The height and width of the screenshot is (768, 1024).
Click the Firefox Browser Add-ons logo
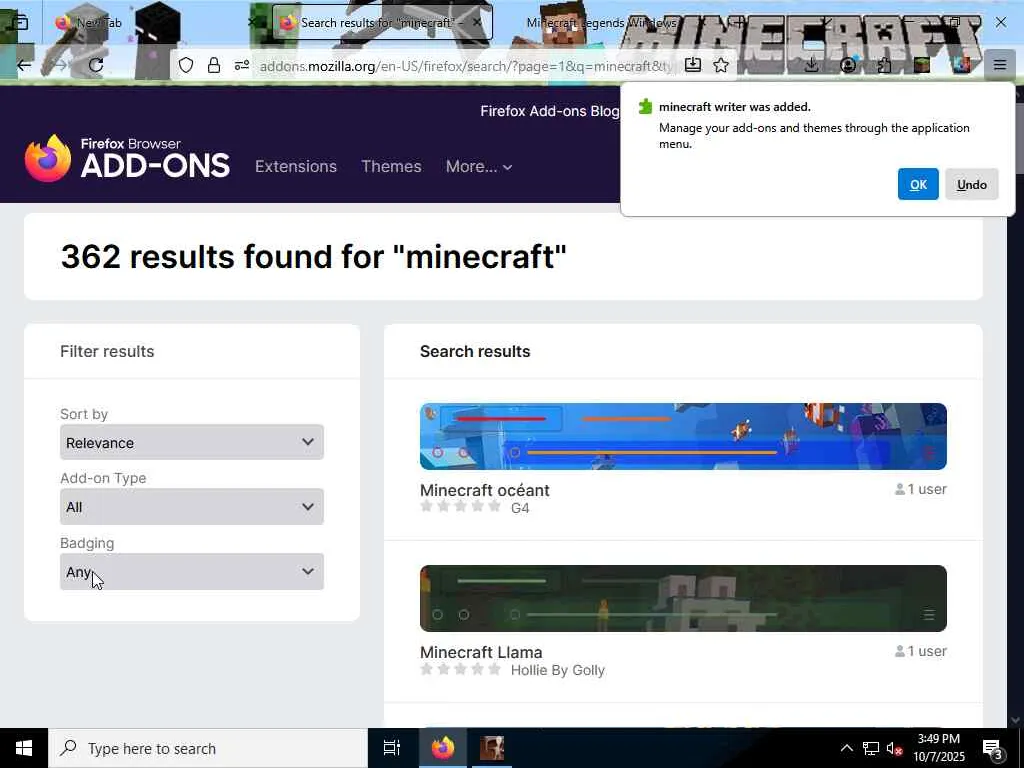pyautogui.click(x=127, y=158)
